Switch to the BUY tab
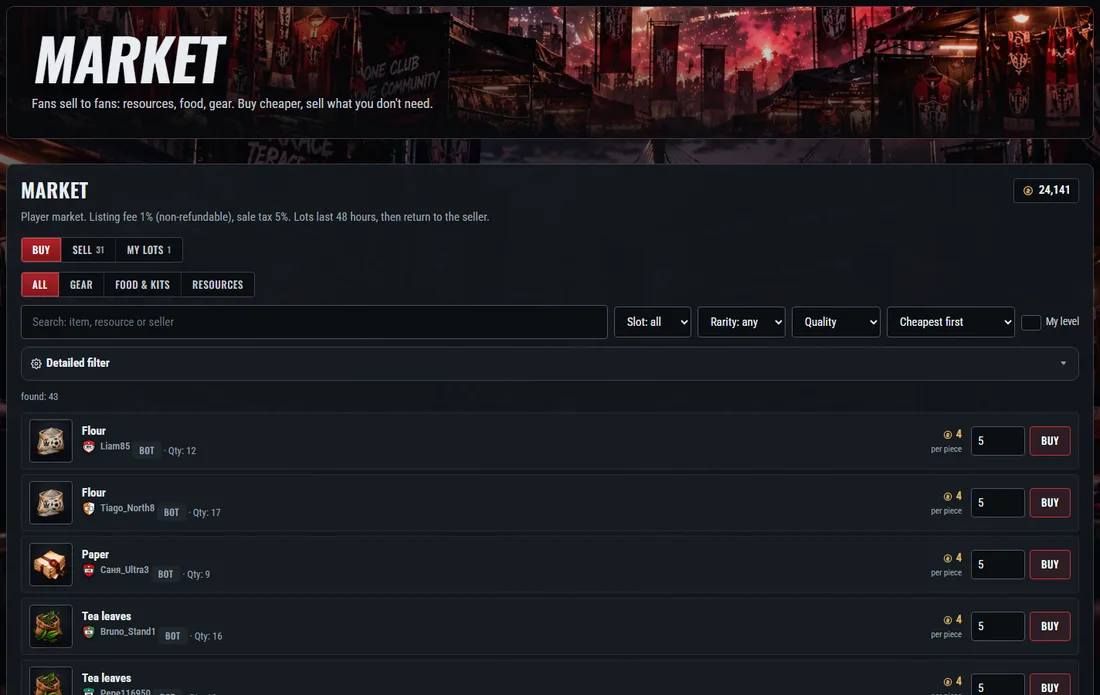The height and width of the screenshot is (695, 1100). point(41,250)
